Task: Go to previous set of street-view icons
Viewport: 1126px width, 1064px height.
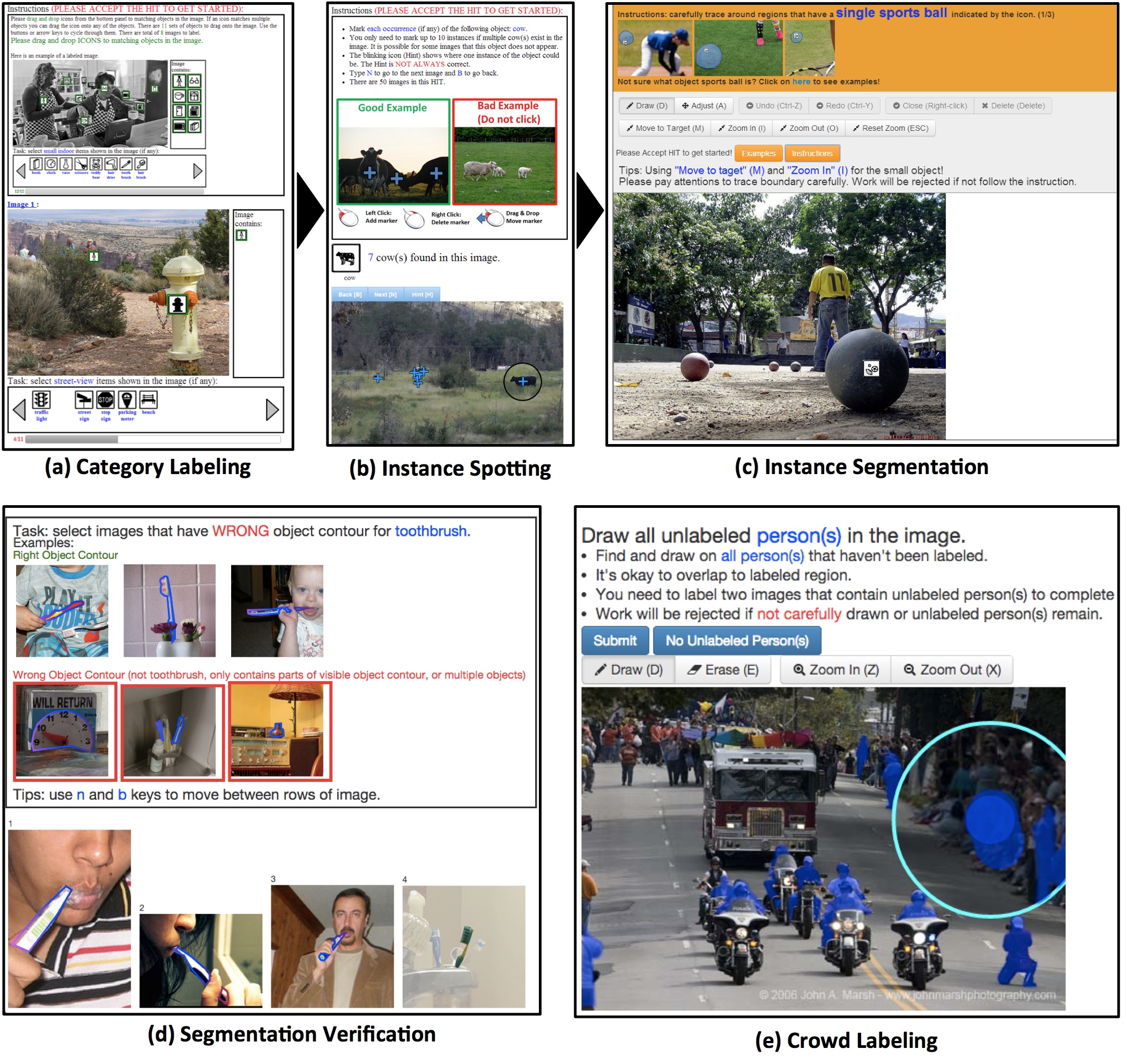Action: [x=19, y=411]
